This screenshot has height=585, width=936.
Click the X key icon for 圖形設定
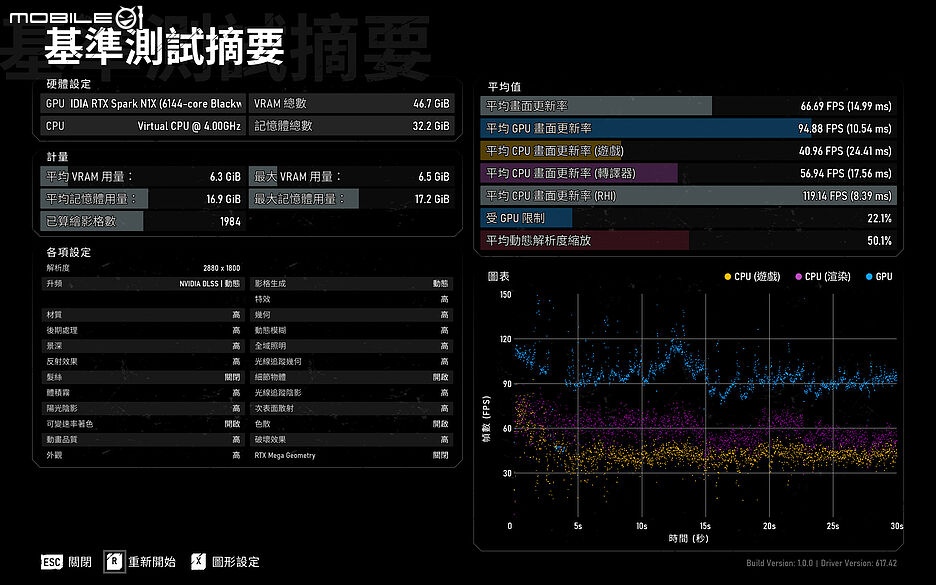(198, 561)
